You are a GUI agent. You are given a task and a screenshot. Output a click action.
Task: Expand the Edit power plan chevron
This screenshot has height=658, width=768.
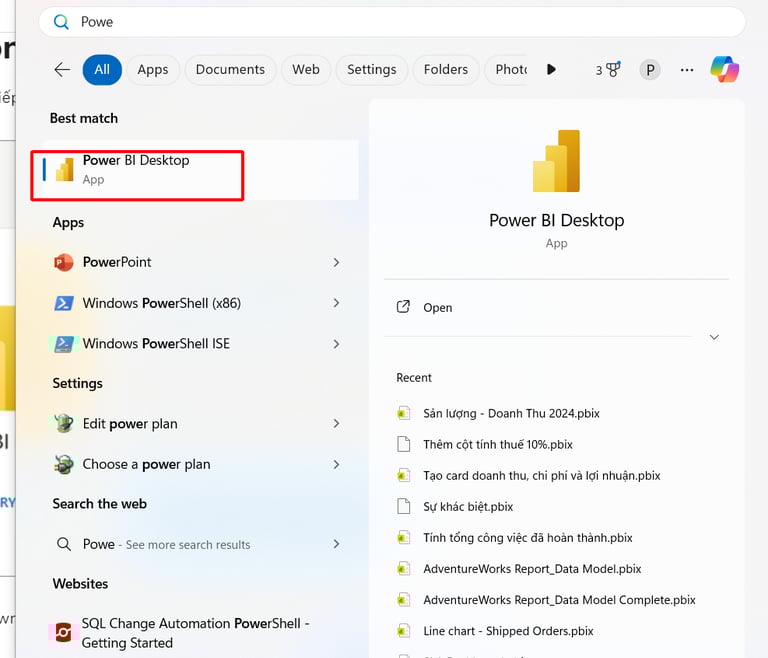[336, 423]
